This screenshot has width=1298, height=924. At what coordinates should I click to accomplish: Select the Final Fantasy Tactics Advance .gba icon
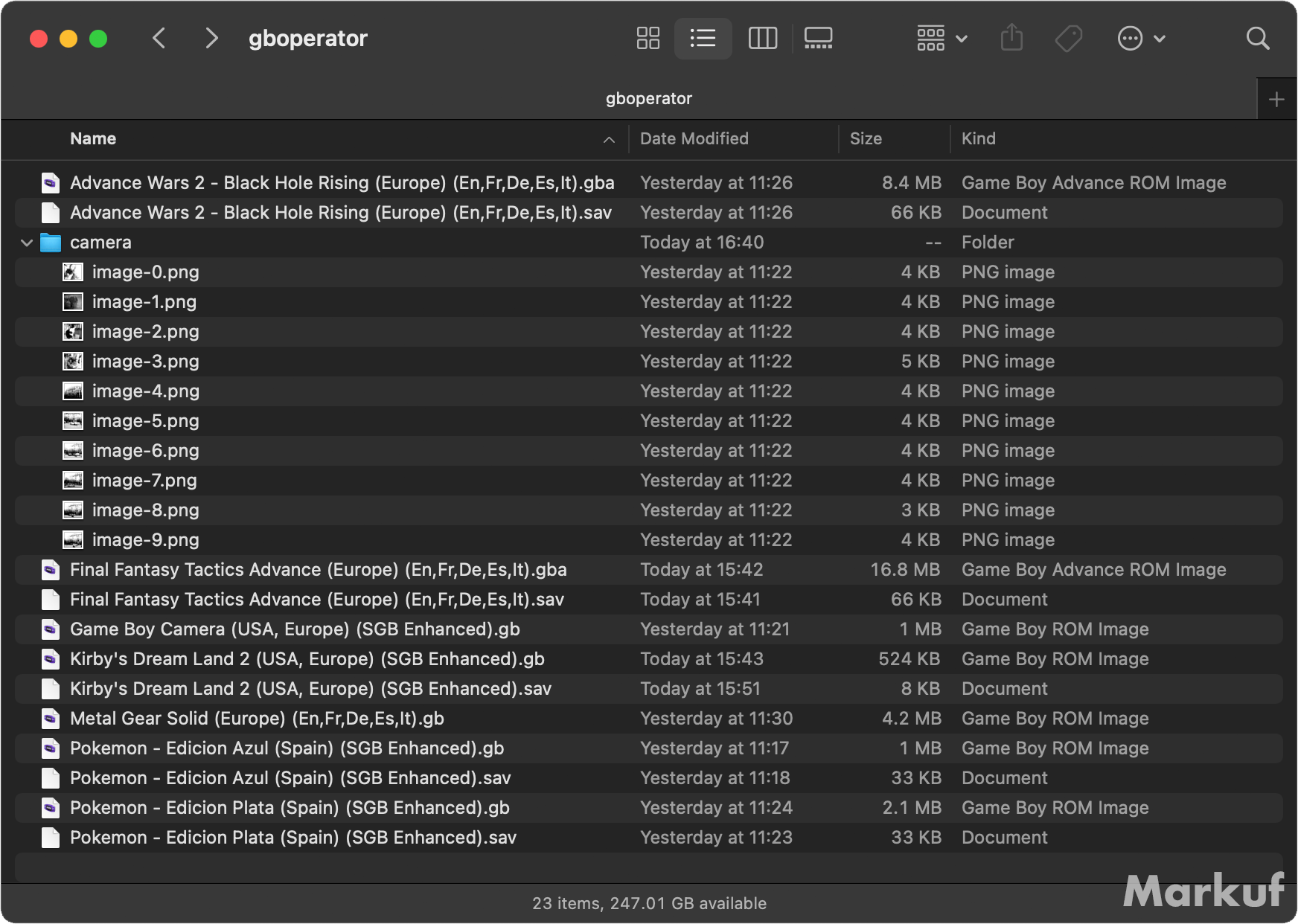coord(51,570)
